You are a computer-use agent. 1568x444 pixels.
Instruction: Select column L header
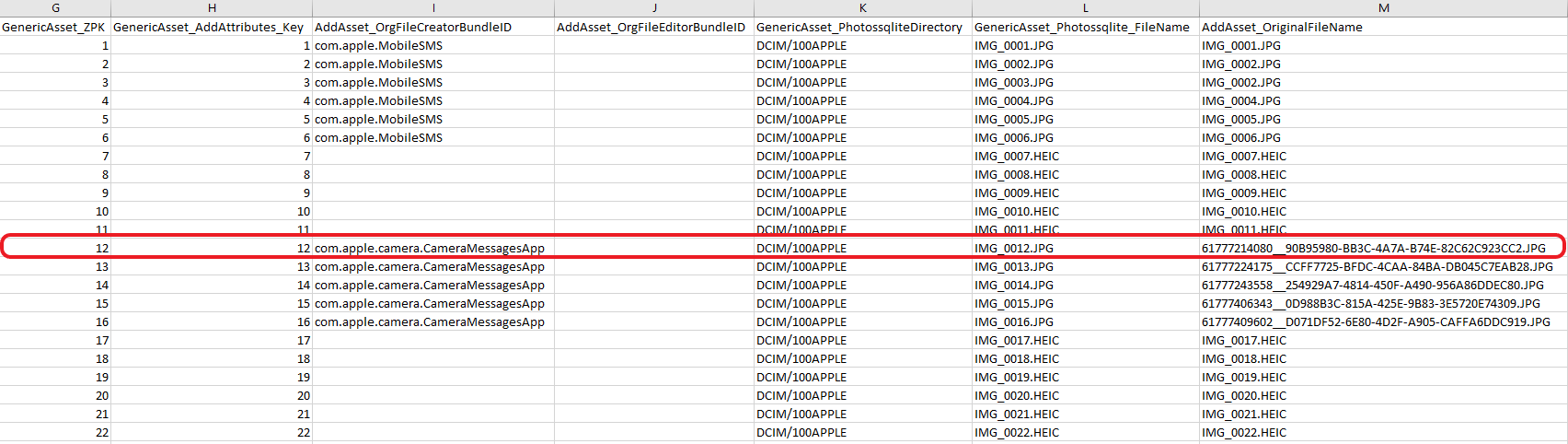pyautogui.click(x=1086, y=8)
